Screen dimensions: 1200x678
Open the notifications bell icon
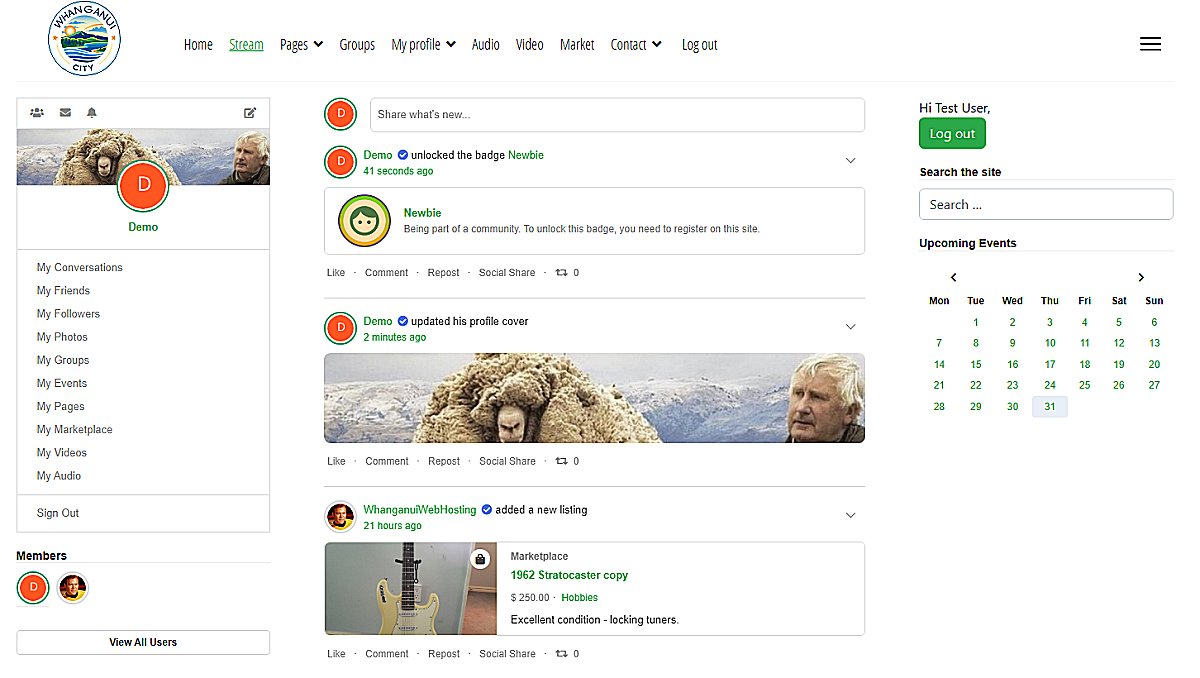pos(92,113)
